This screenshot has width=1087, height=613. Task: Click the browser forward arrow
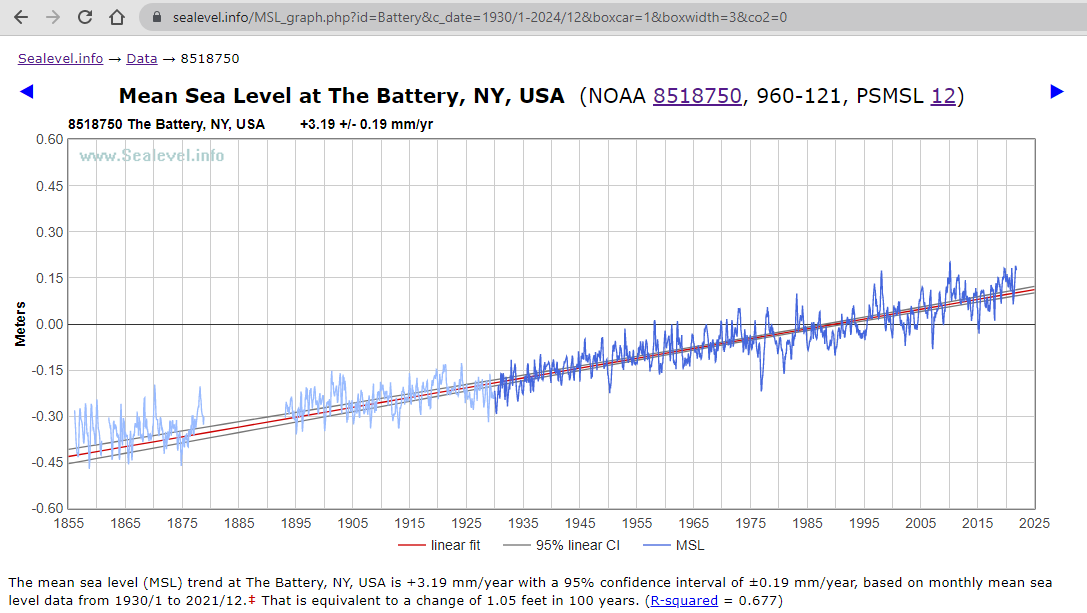[x=53, y=17]
